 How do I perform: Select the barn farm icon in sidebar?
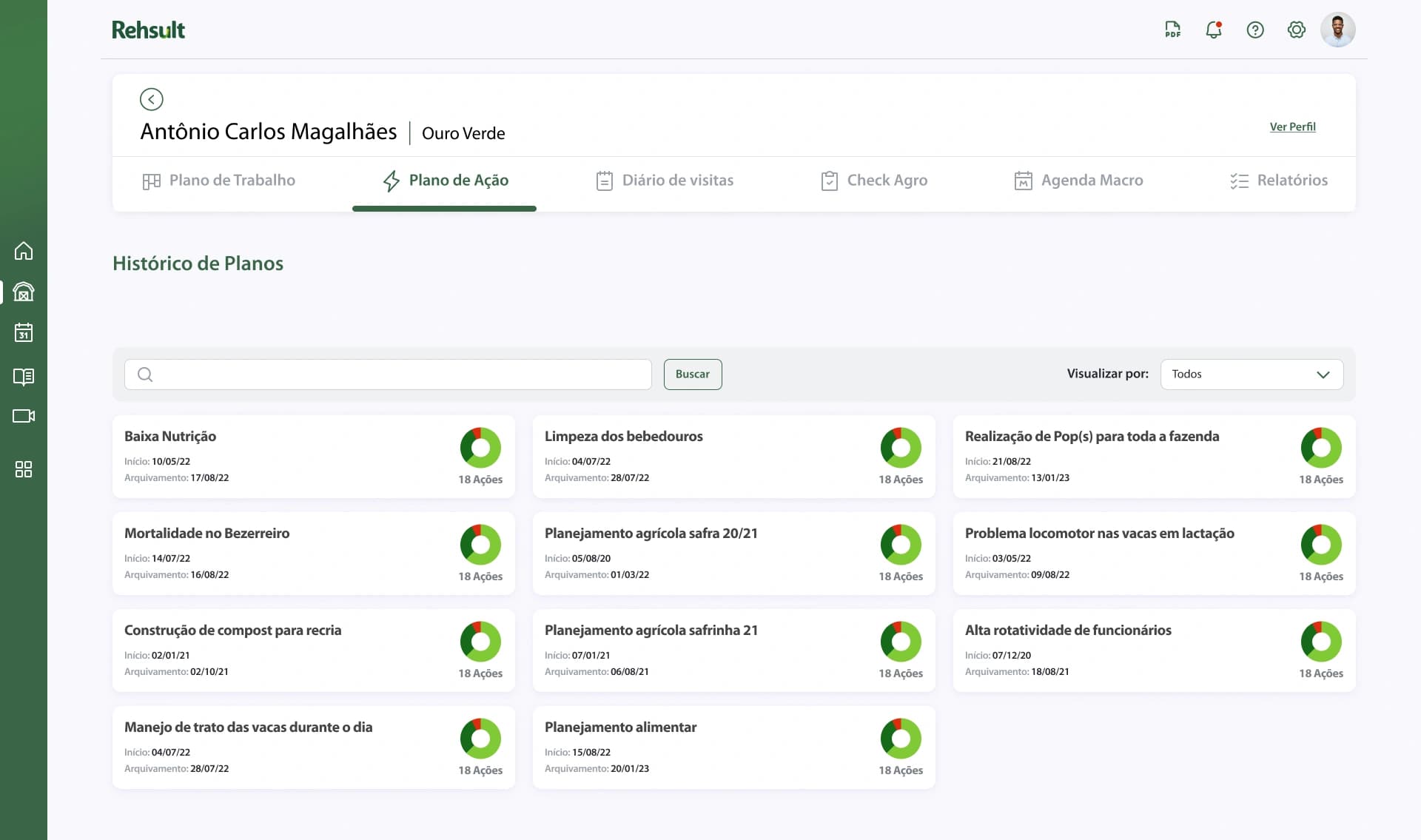click(x=24, y=292)
